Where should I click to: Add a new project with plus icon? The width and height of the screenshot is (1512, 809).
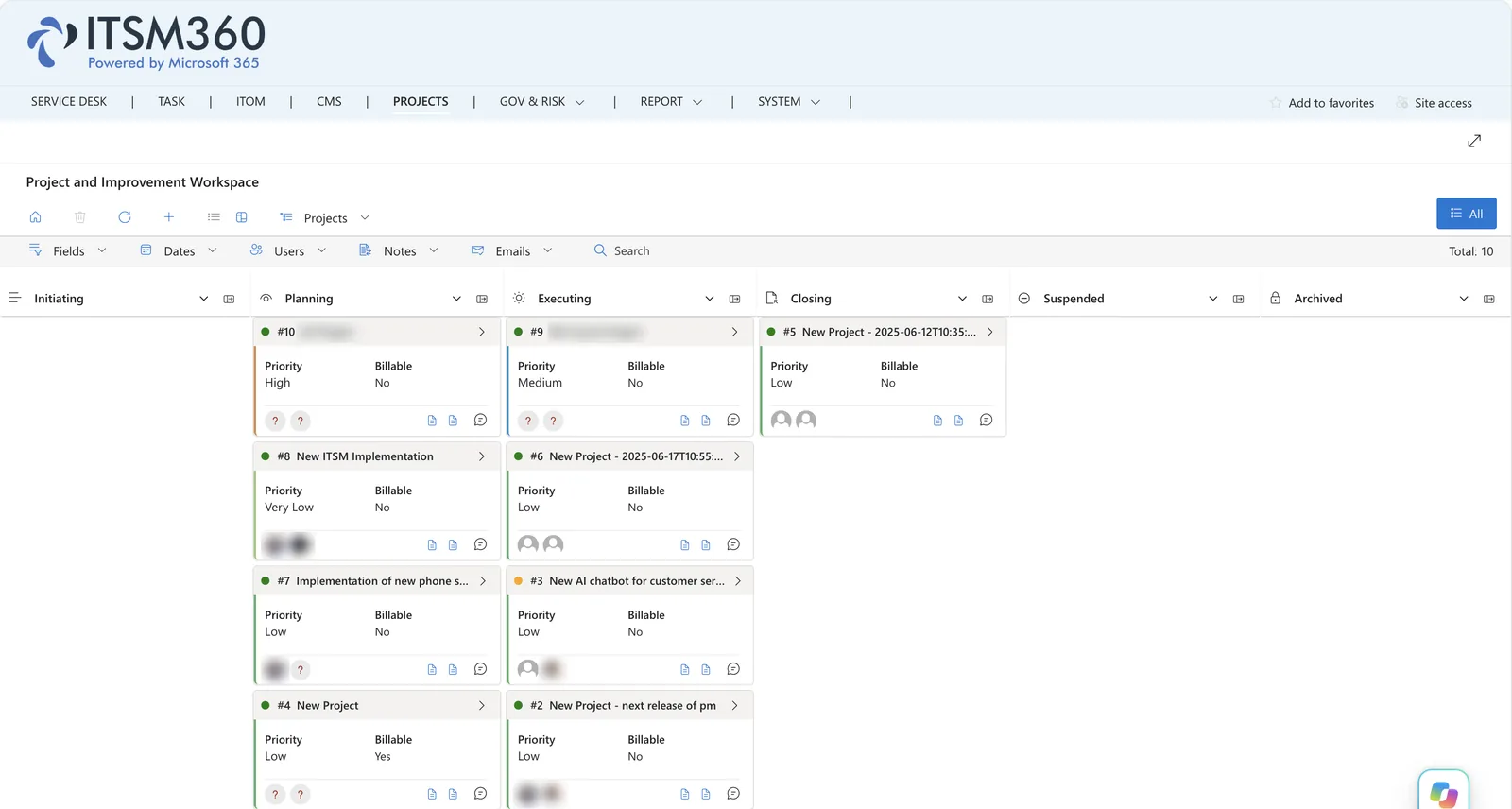pyautogui.click(x=169, y=217)
